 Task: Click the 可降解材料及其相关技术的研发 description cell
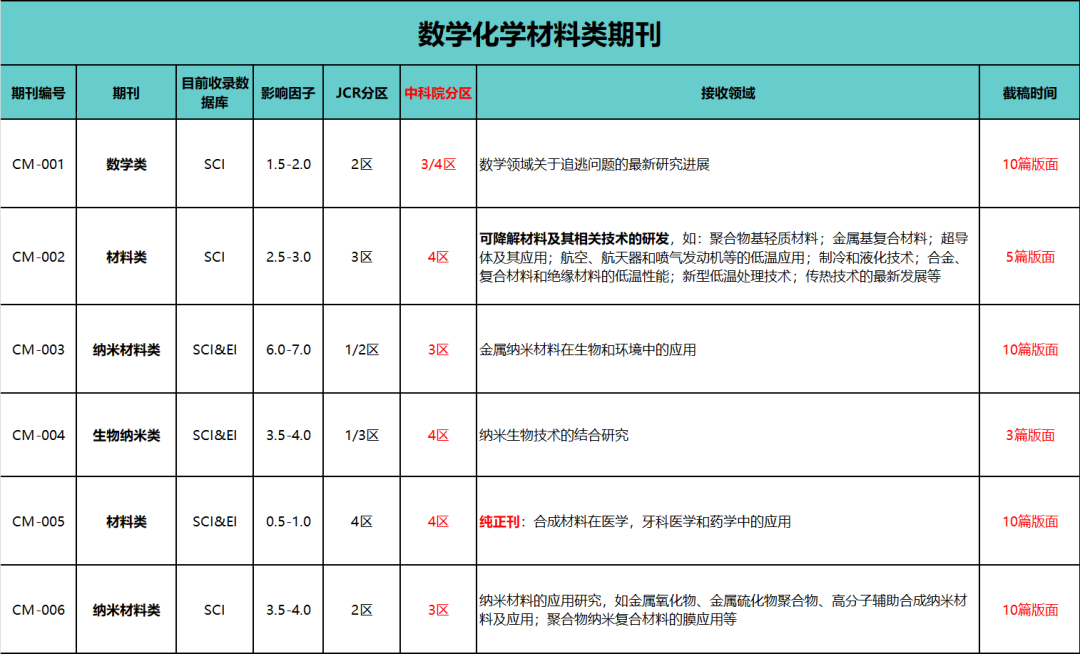728,257
